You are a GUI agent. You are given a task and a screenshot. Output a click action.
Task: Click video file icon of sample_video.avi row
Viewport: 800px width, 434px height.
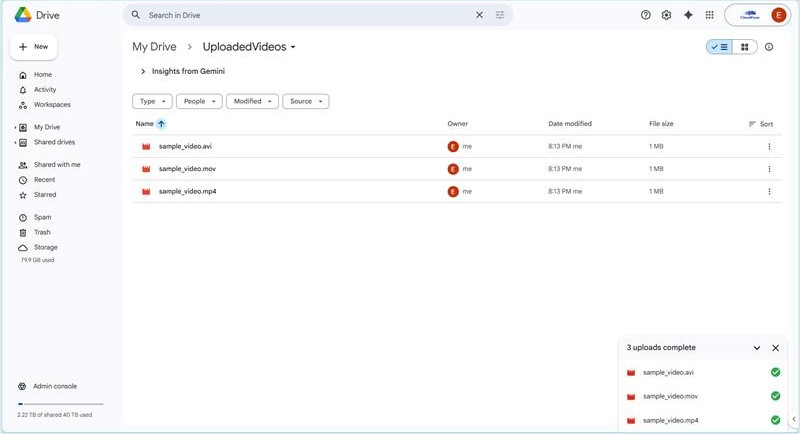point(146,146)
